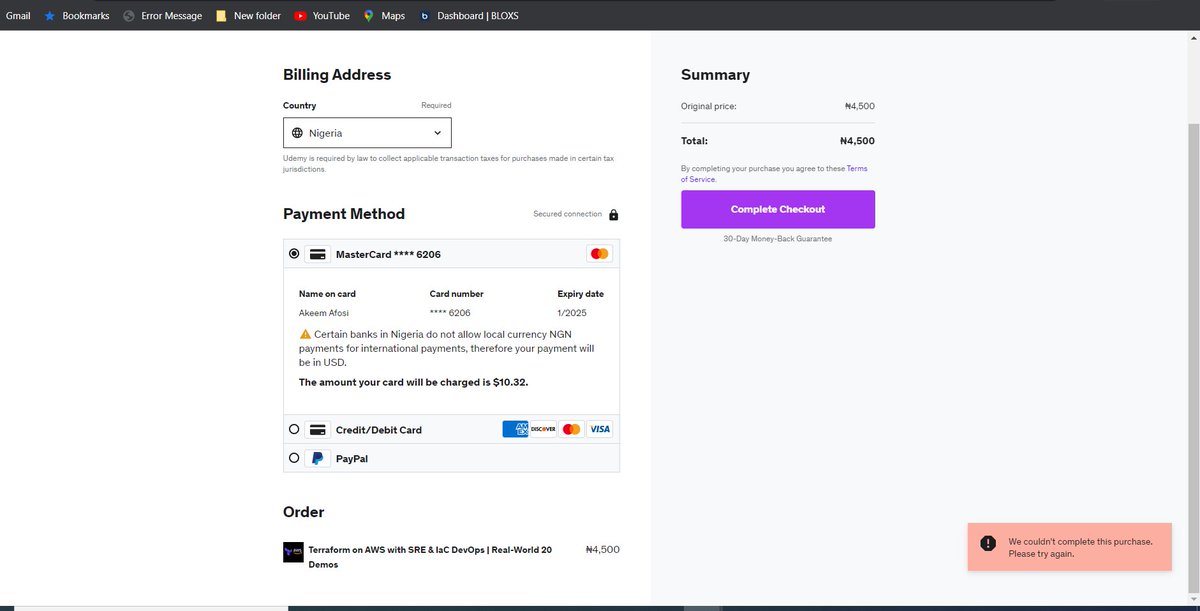Viewport: 1200px width, 611px height.
Task: Open the YouTube bookmark icon
Action: 300,16
